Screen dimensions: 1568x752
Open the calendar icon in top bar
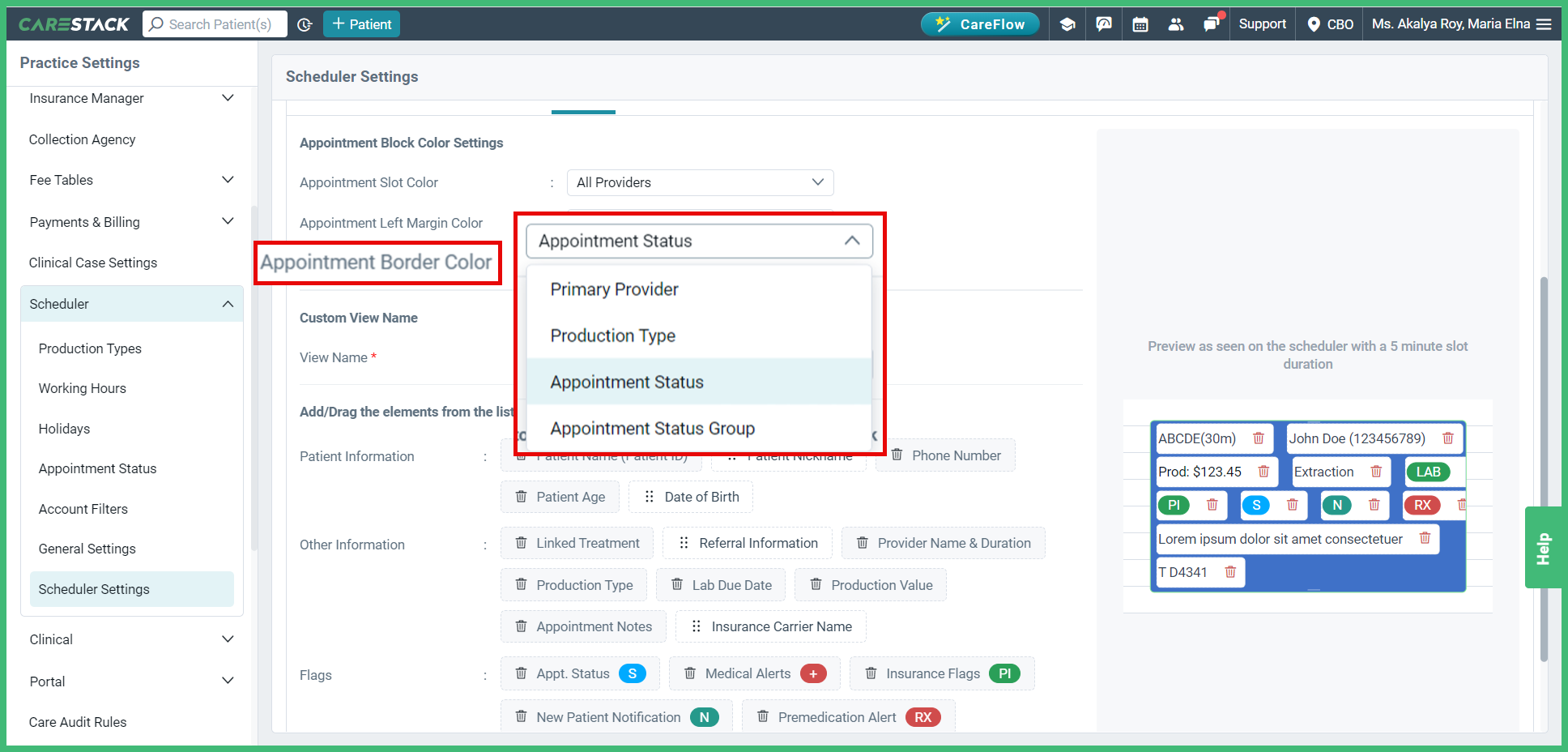click(1140, 23)
